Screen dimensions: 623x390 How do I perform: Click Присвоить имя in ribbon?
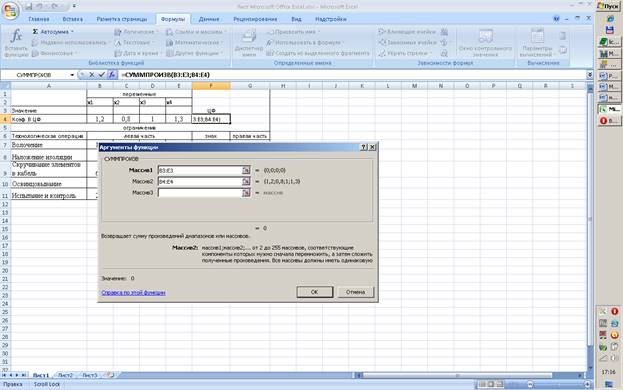pyautogui.click(x=293, y=31)
